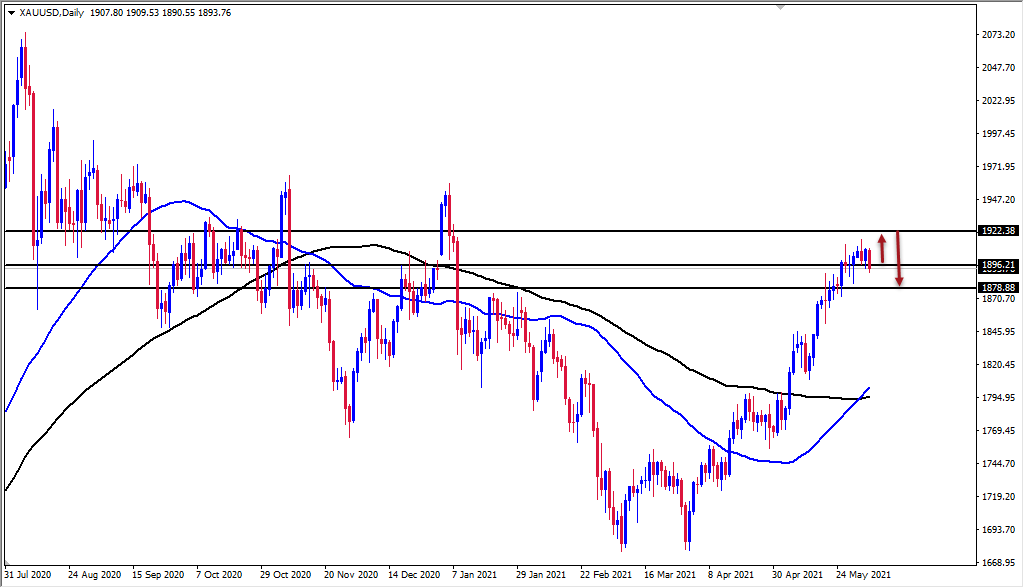Click the 2047.70 price axis value

pos(999,67)
